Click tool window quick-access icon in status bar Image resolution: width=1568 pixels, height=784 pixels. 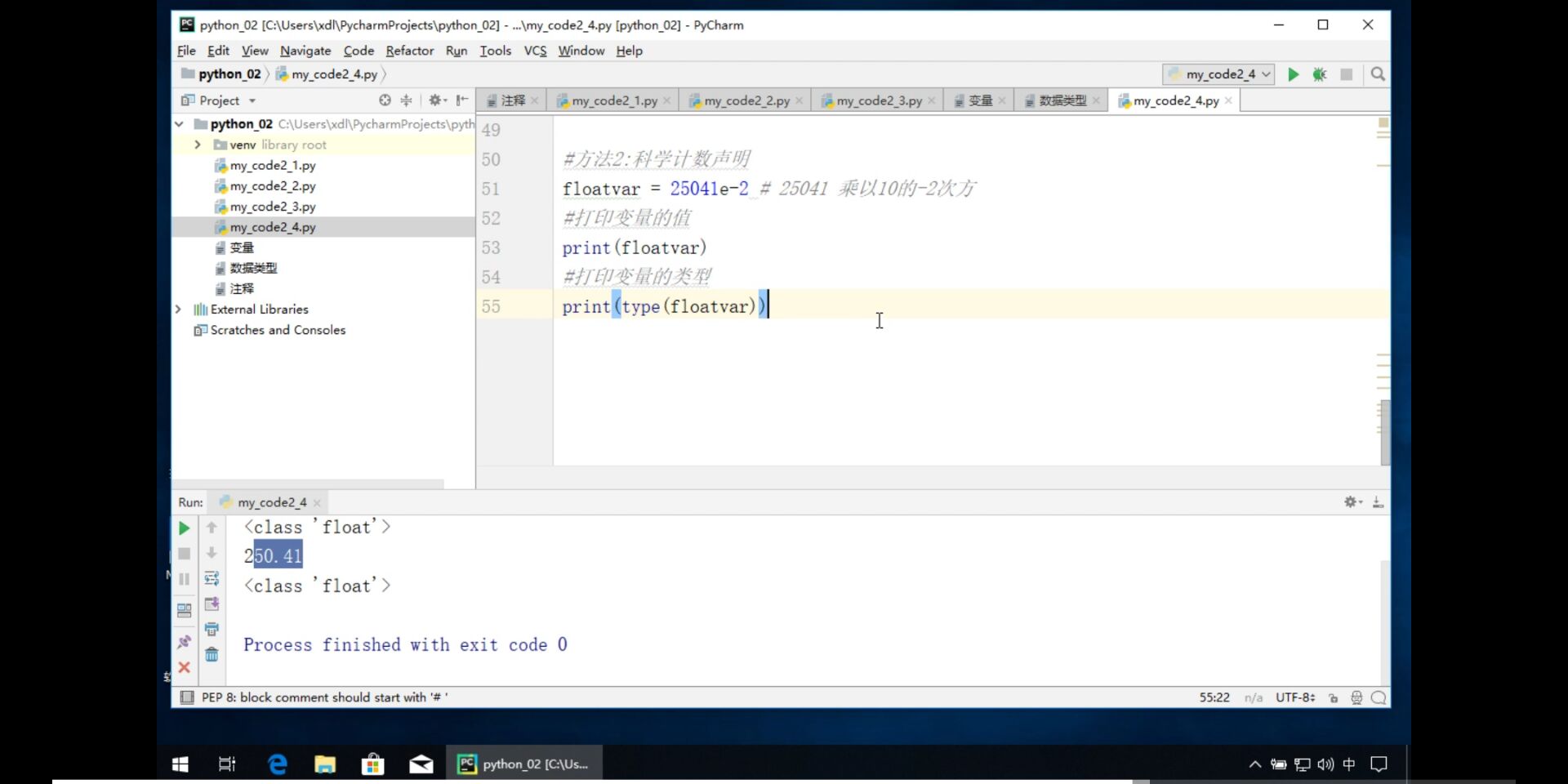click(x=187, y=697)
